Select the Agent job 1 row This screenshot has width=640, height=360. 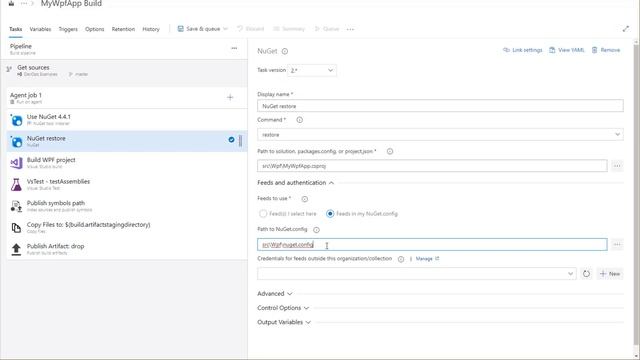(127, 98)
